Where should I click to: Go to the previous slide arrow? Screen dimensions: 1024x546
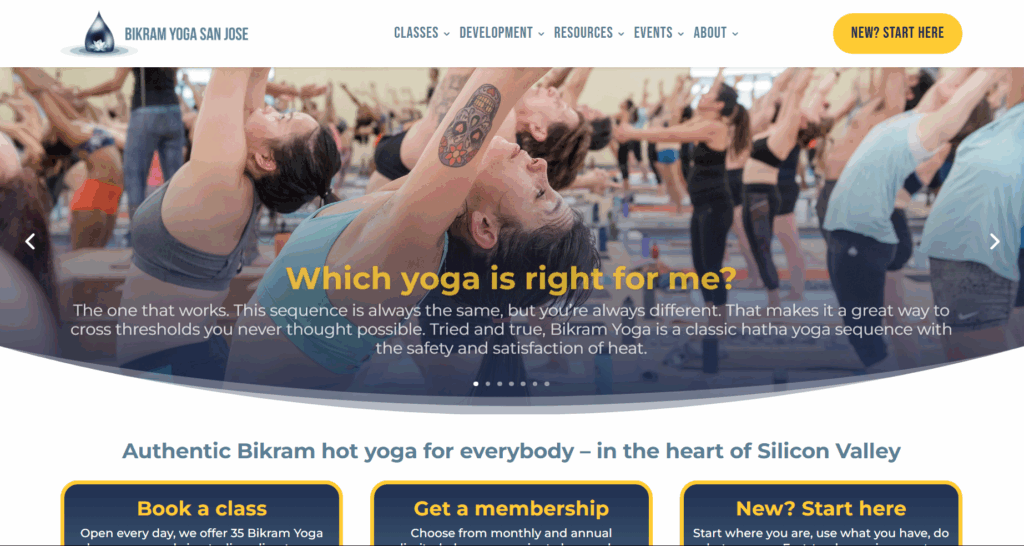point(30,242)
